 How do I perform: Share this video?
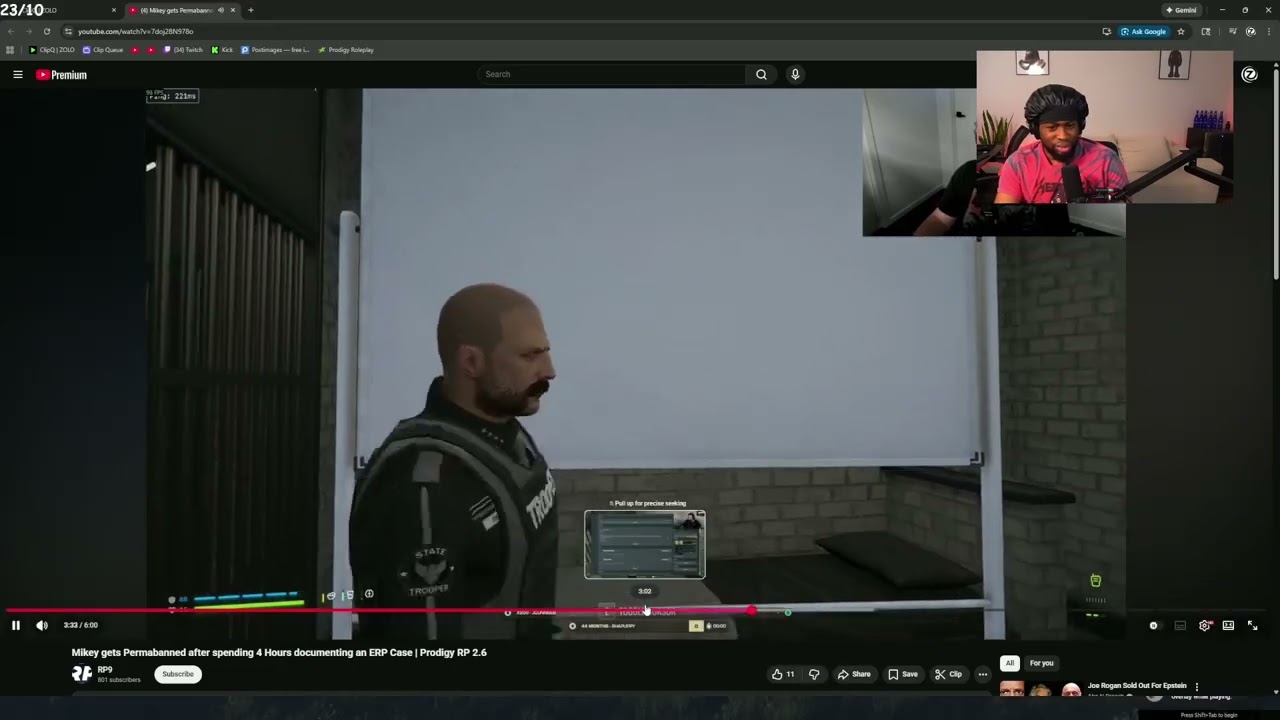click(x=854, y=674)
